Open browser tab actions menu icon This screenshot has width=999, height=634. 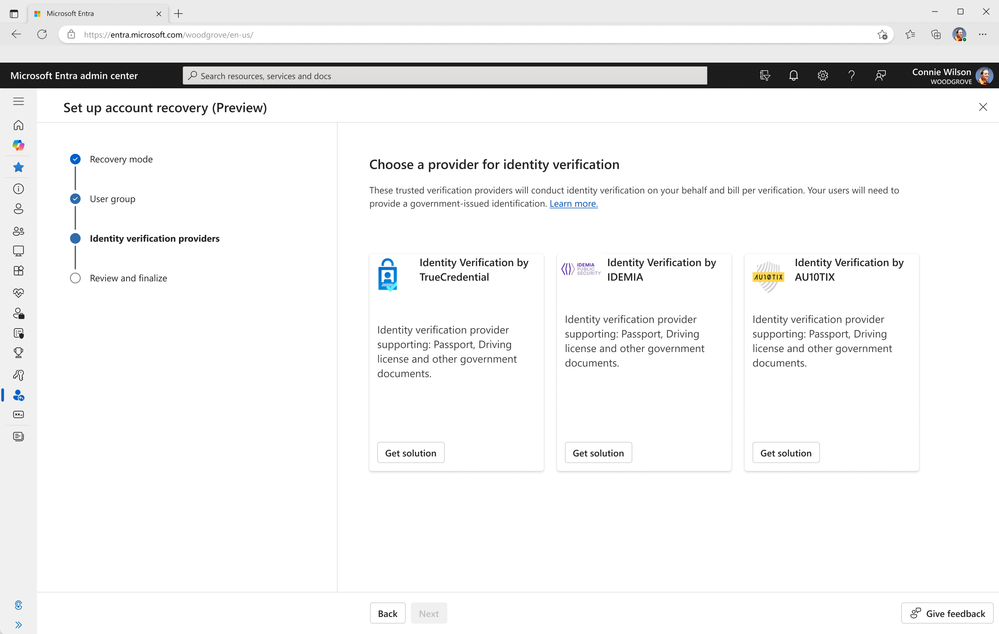point(13,13)
